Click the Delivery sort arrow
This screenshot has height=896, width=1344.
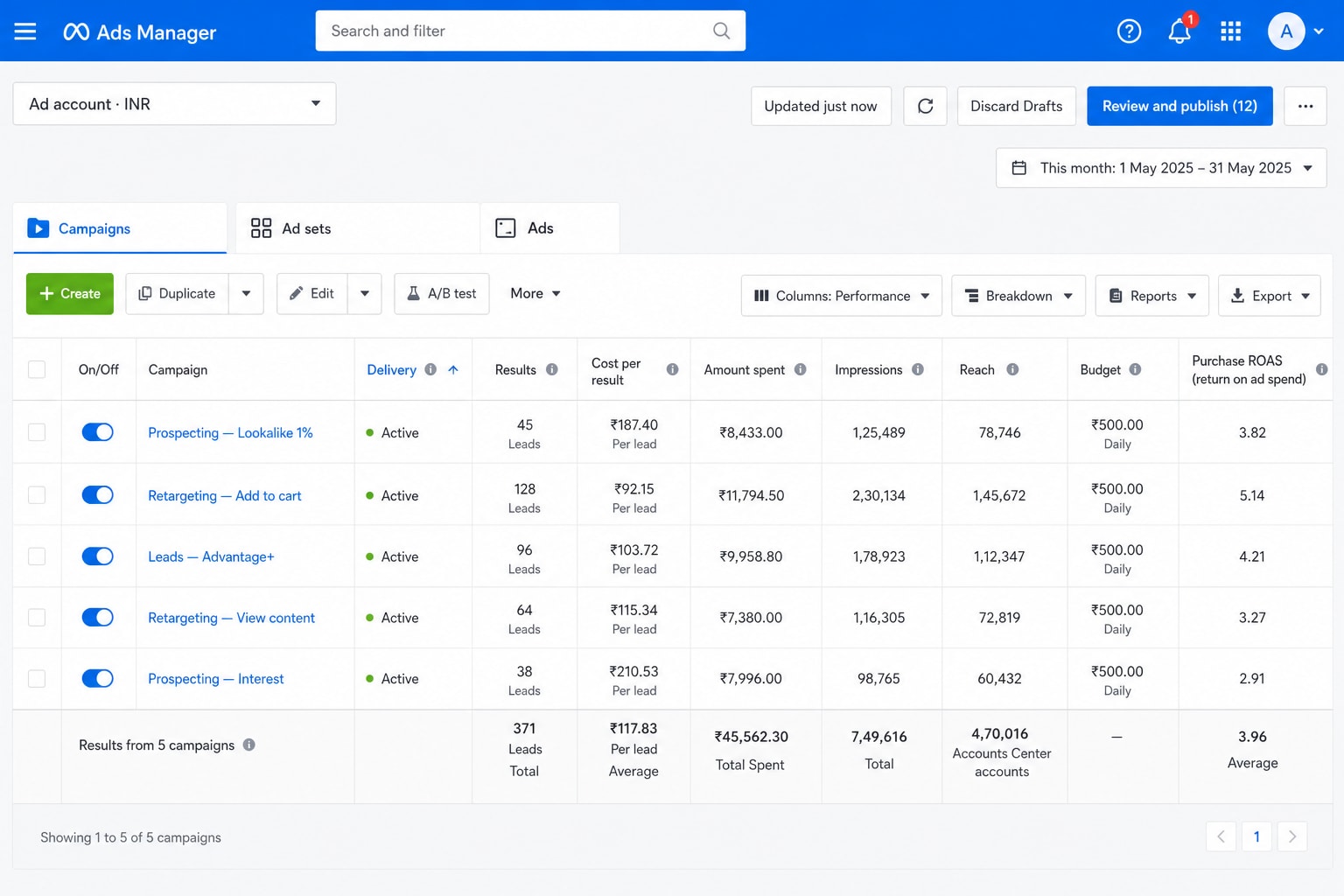(x=453, y=369)
